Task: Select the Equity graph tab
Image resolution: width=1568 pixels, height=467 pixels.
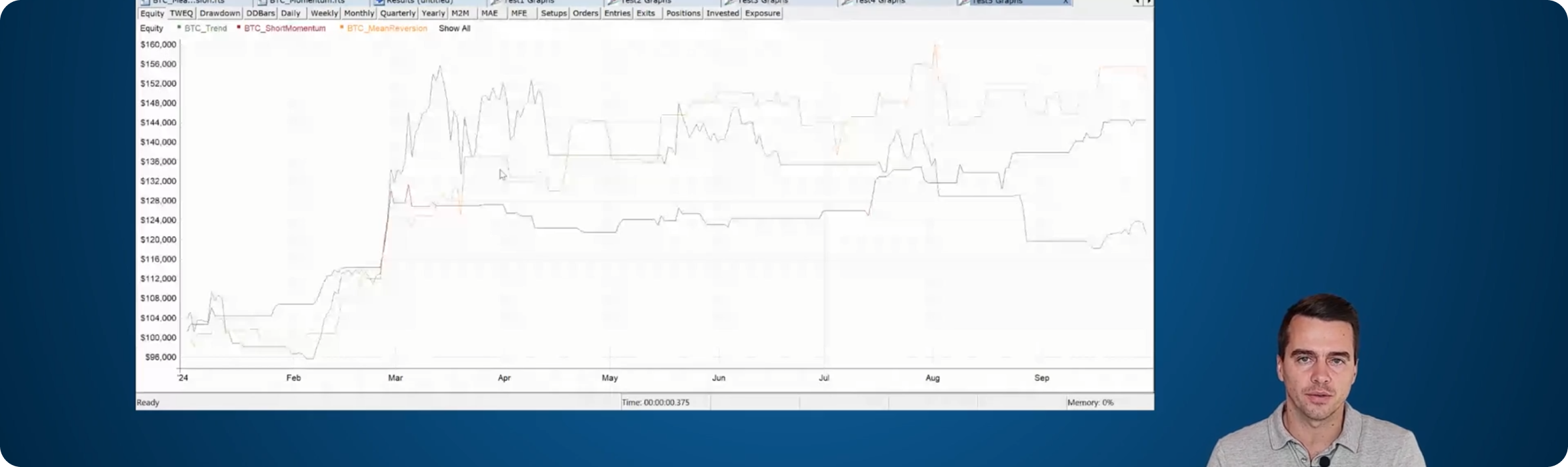Action: tap(151, 13)
